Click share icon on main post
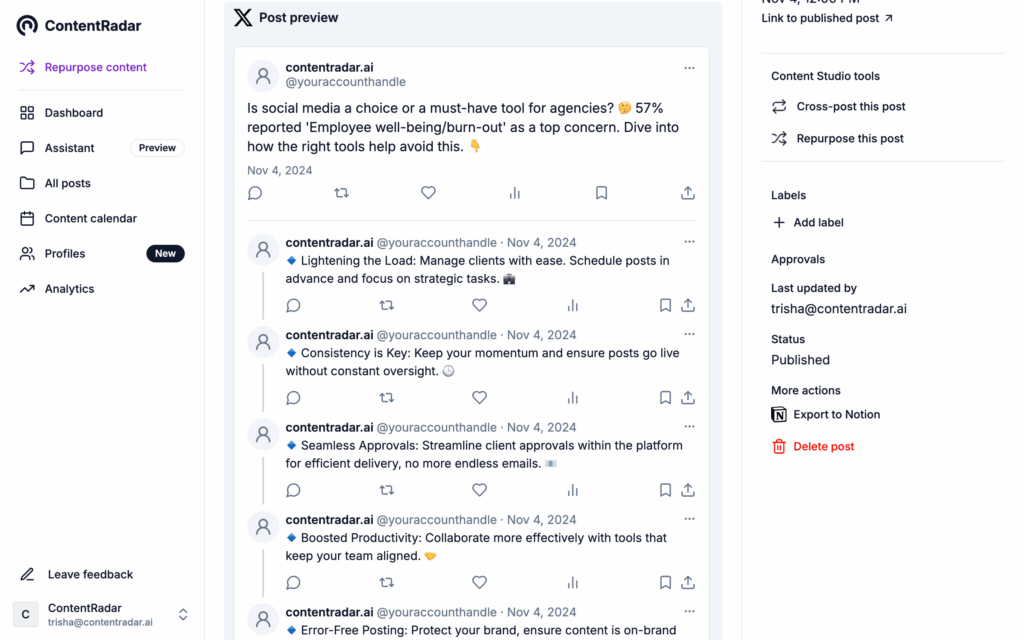 click(x=688, y=193)
